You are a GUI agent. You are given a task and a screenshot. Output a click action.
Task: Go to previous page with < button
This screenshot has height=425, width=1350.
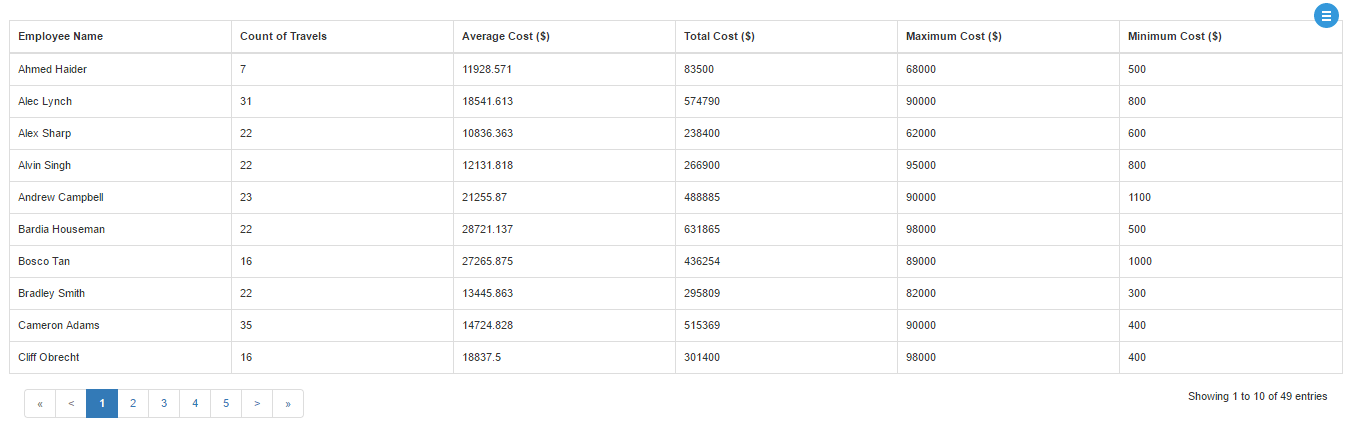click(71, 403)
